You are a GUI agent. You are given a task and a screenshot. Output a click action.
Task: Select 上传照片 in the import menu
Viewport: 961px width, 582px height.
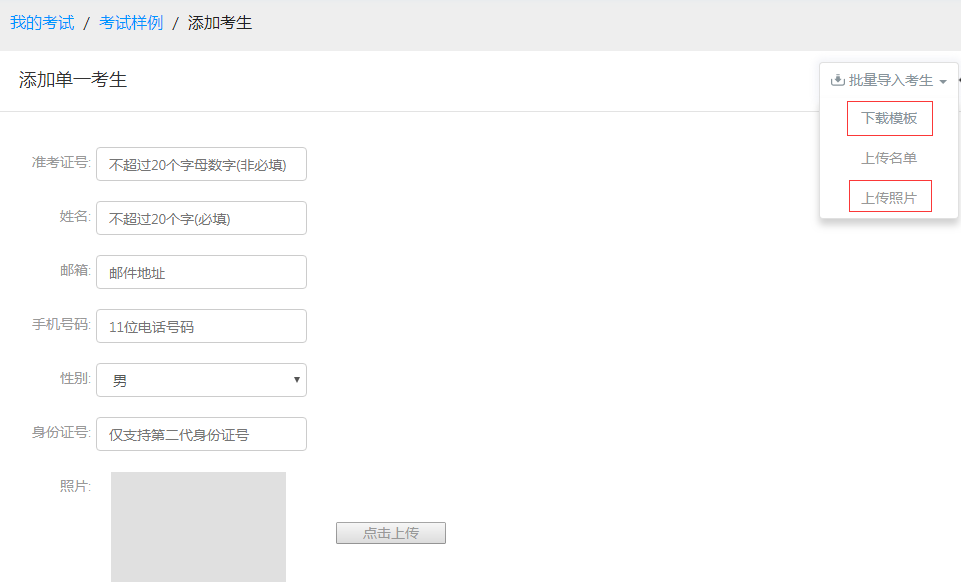(889, 198)
